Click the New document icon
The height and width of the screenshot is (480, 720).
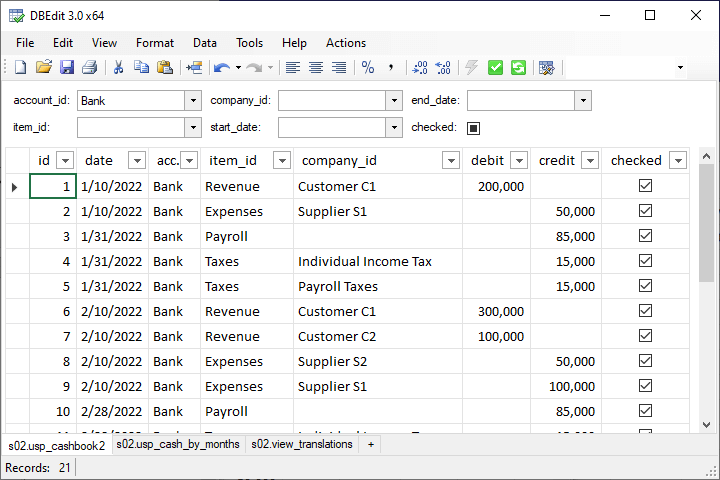point(20,68)
